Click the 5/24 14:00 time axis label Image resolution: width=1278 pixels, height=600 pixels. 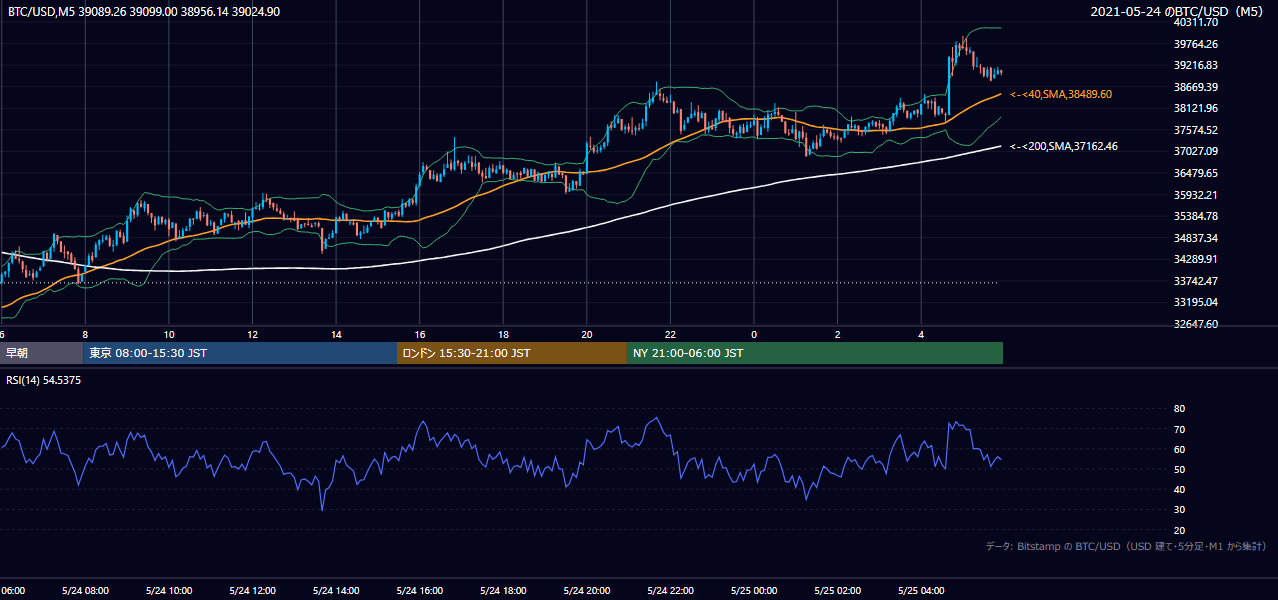(336, 591)
